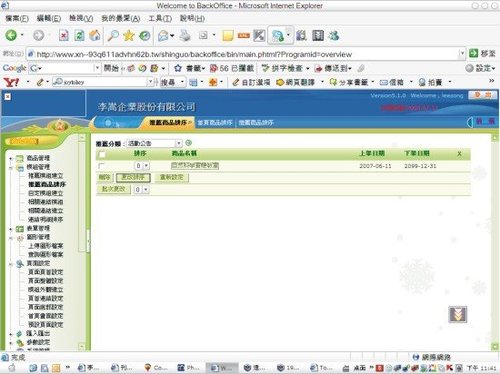Open the order dropdown in the product row
This screenshot has width=500, height=374.
[142, 166]
